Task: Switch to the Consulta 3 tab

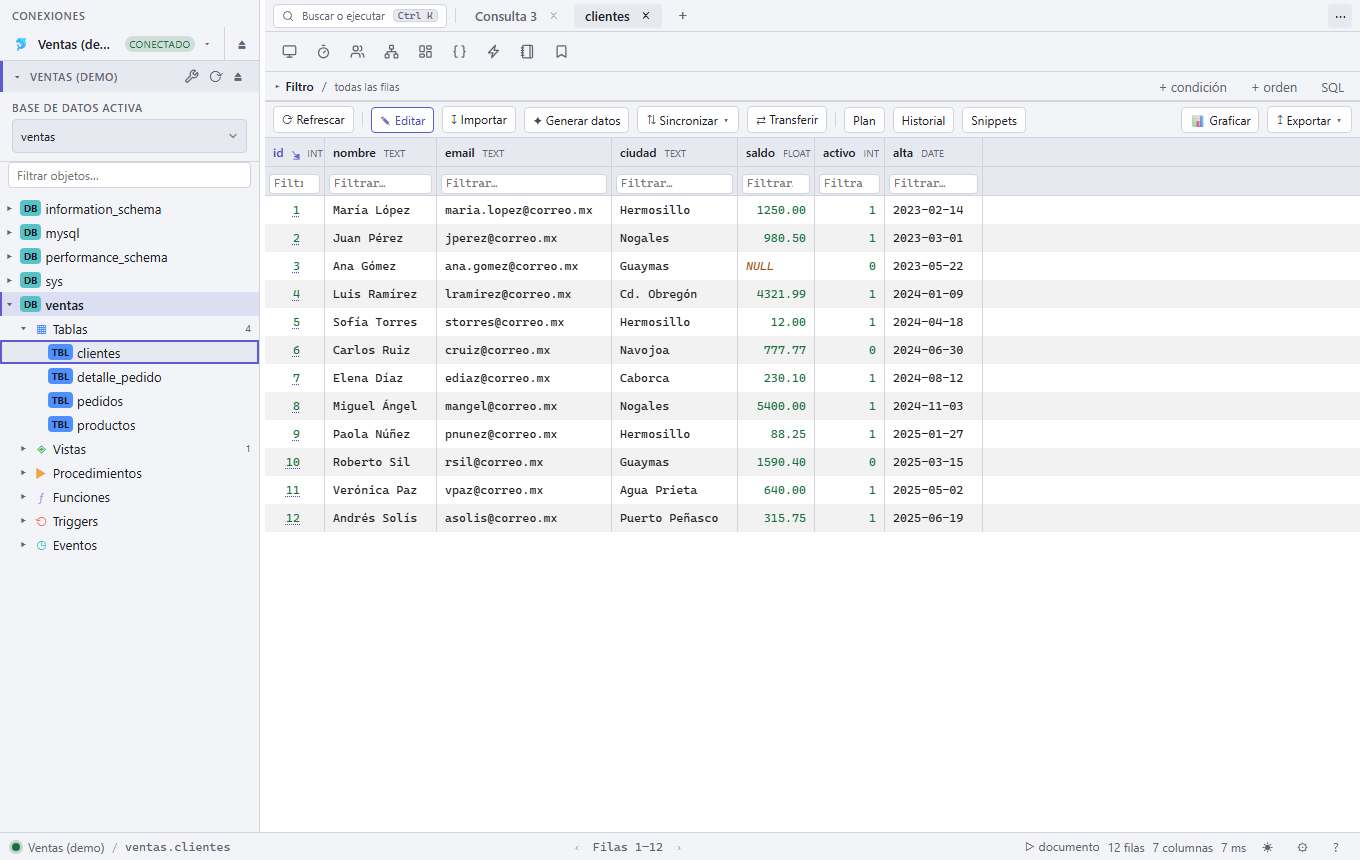Action: click(x=506, y=16)
